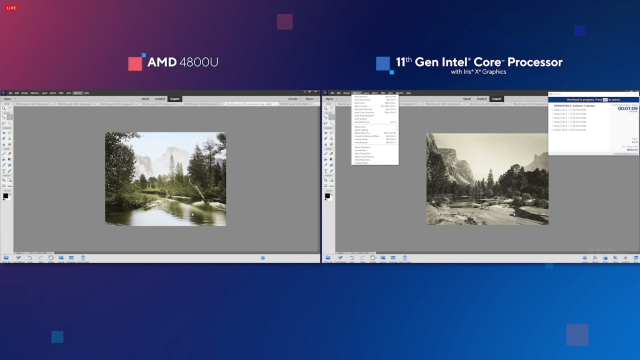Open Organizer in AMD window bottom bar

71,258
